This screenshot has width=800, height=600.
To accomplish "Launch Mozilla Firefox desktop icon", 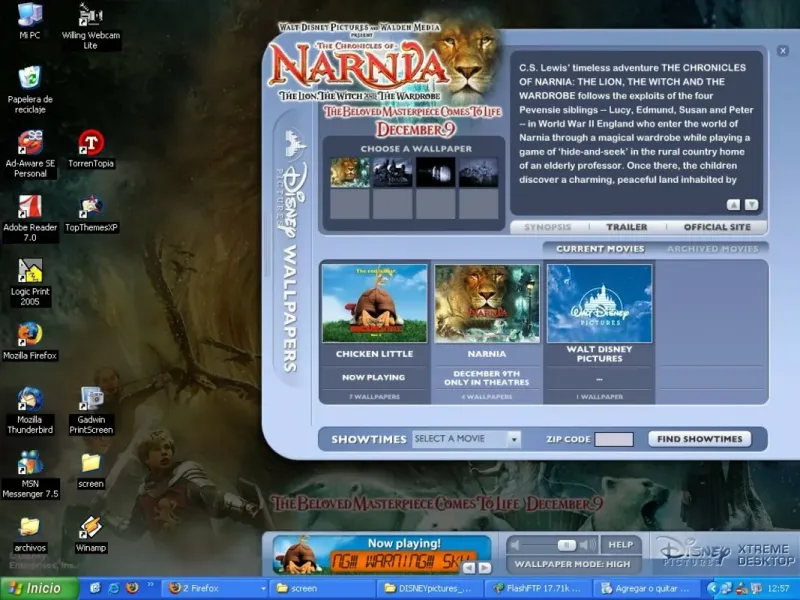I will click(30, 341).
